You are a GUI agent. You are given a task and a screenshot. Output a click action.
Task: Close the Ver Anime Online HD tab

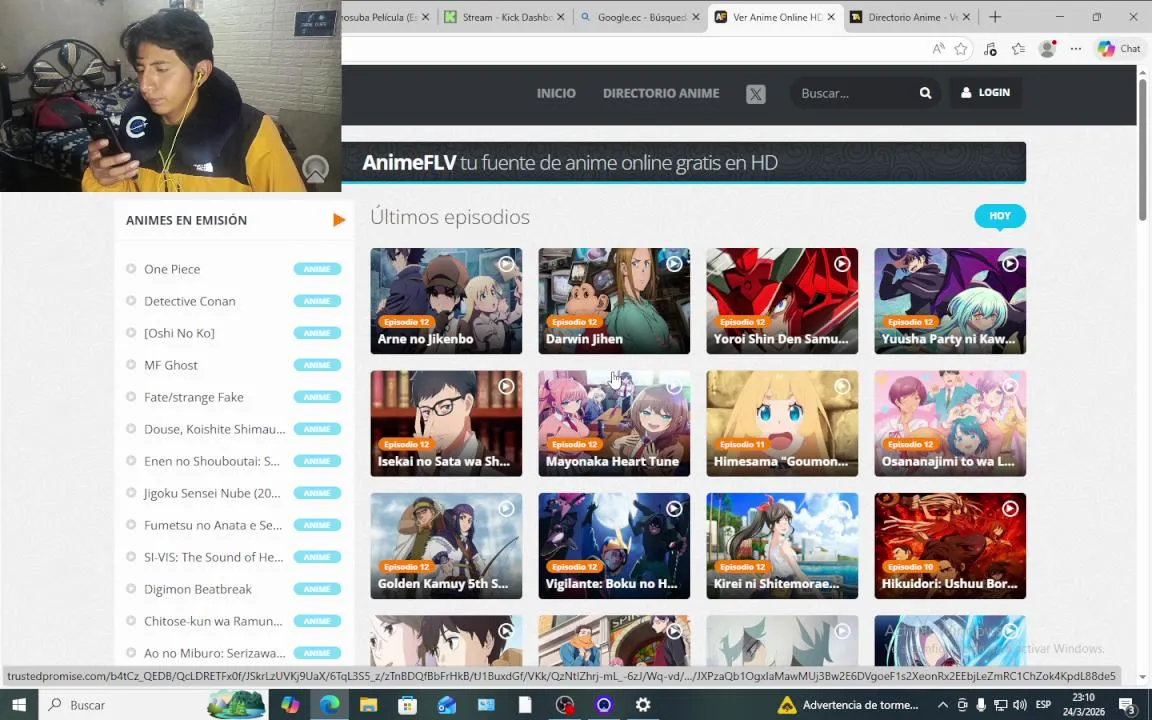point(831,17)
